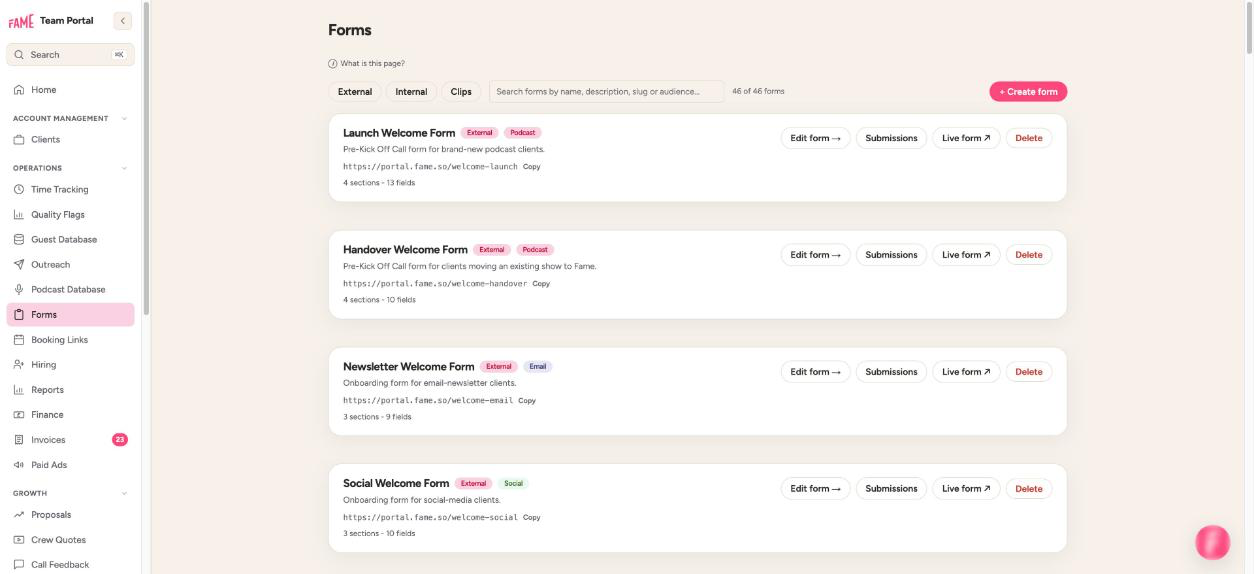This screenshot has height=574, width=1254.
Task: Click the Reports bar chart icon
Action: coord(18,390)
